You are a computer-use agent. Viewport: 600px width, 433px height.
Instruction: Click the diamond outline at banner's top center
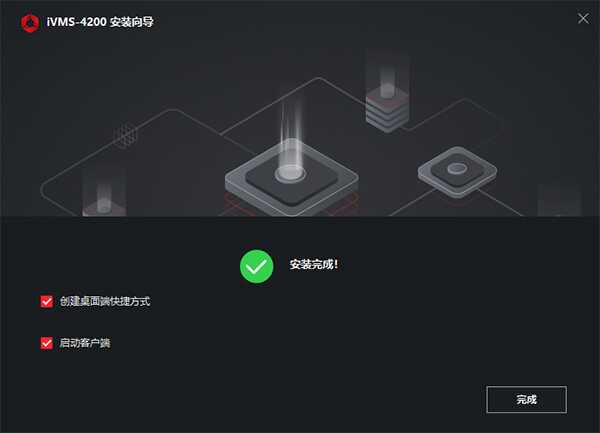(x=318, y=89)
